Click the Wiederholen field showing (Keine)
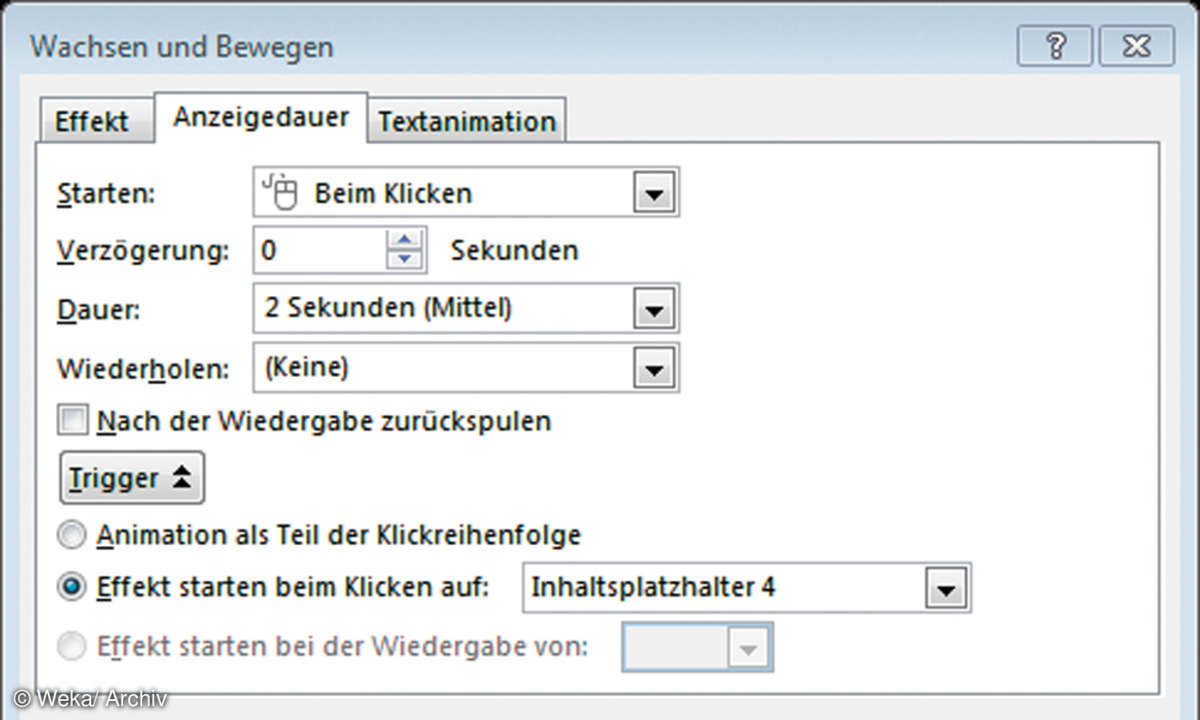Screen dimensions: 1200x720 coord(440,368)
